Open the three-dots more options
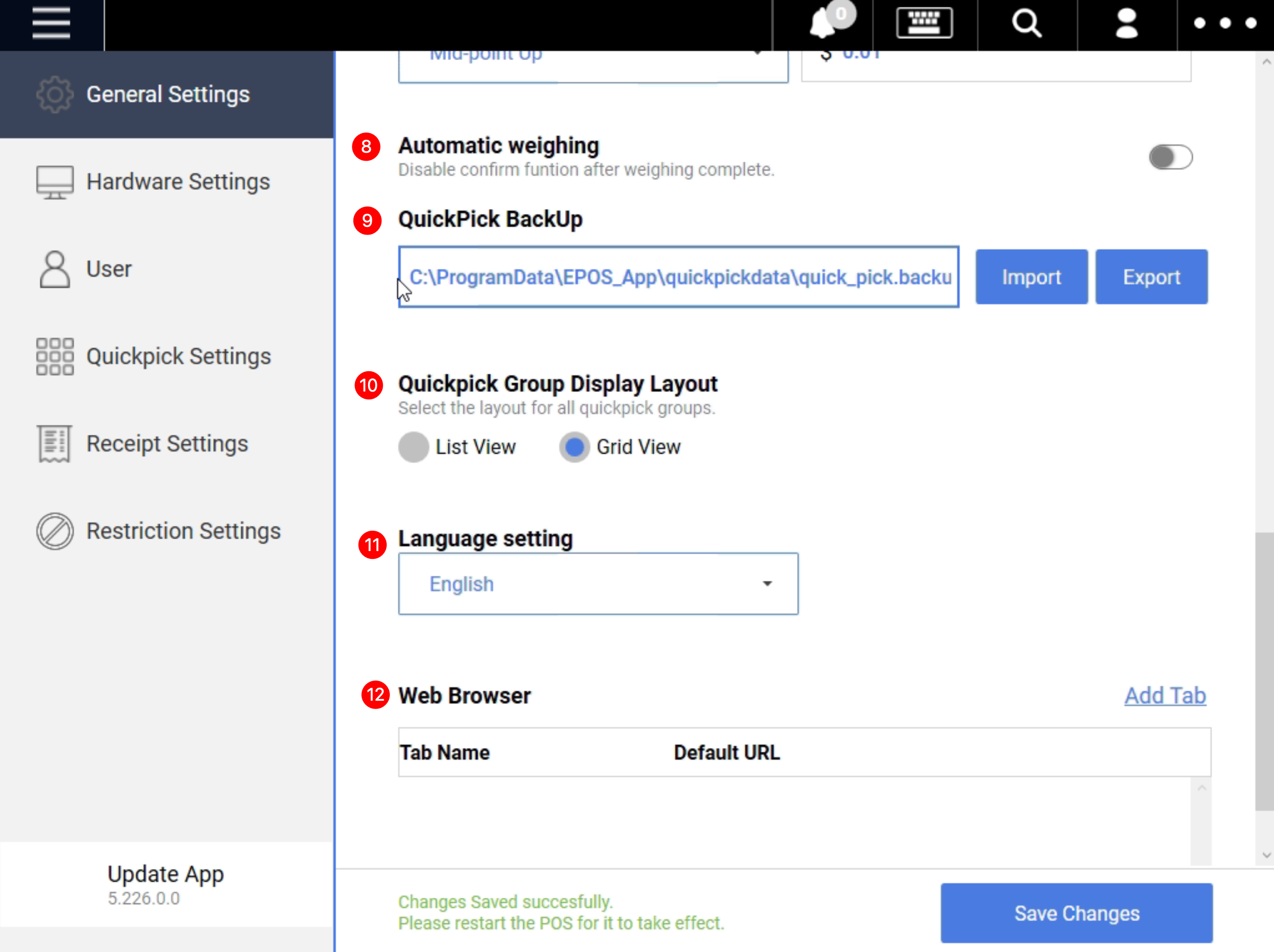 click(1224, 23)
